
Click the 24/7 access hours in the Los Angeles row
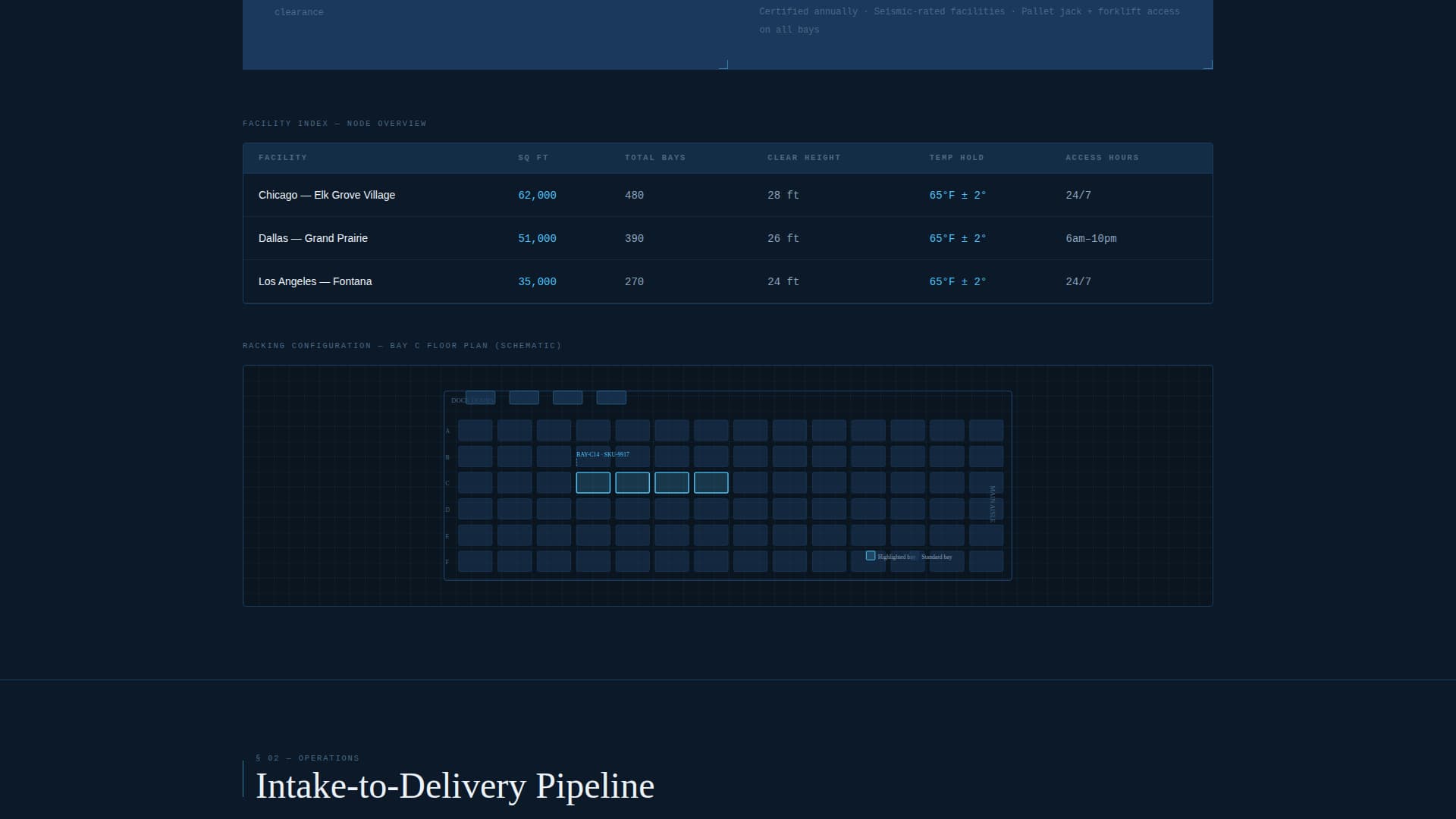pos(1078,282)
